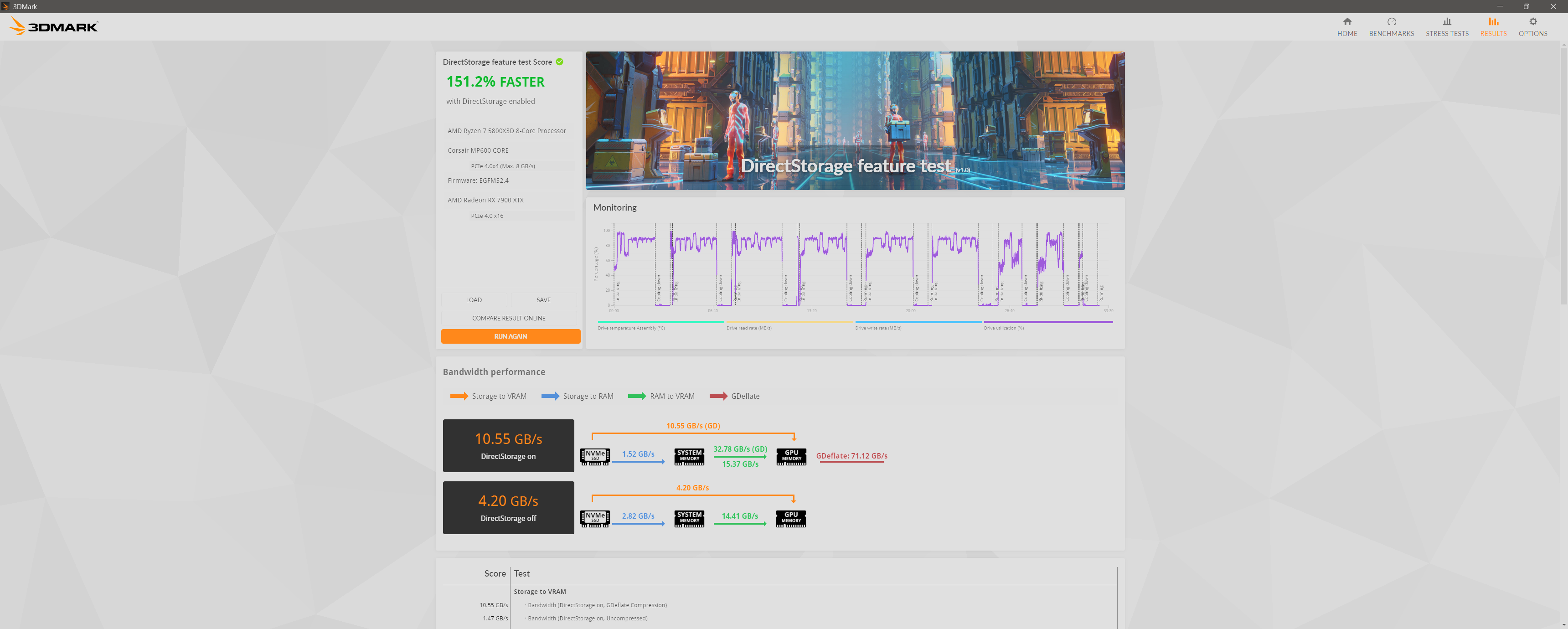Click 'PCIe 4.0x4 (Max. 8 GB/s)' text
The width and height of the screenshot is (1568, 629).
point(503,166)
